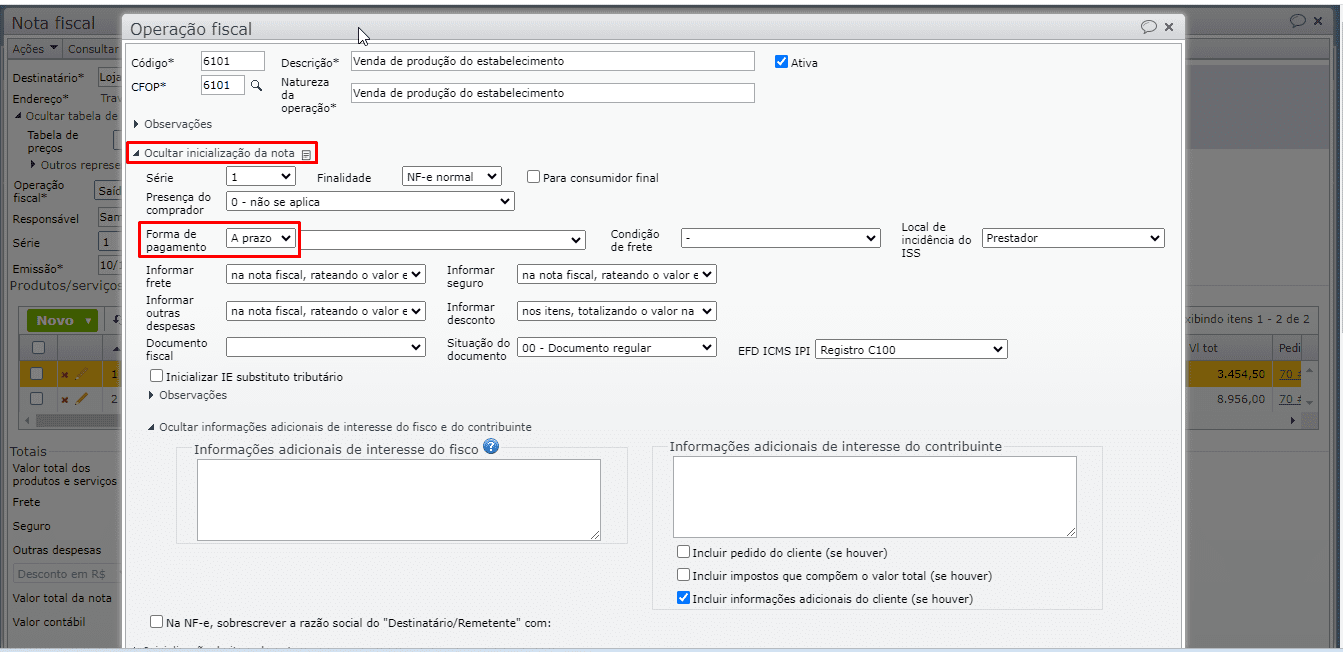
Task: Click the note icon next to Ocultar inicialização
Action: click(306, 154)
